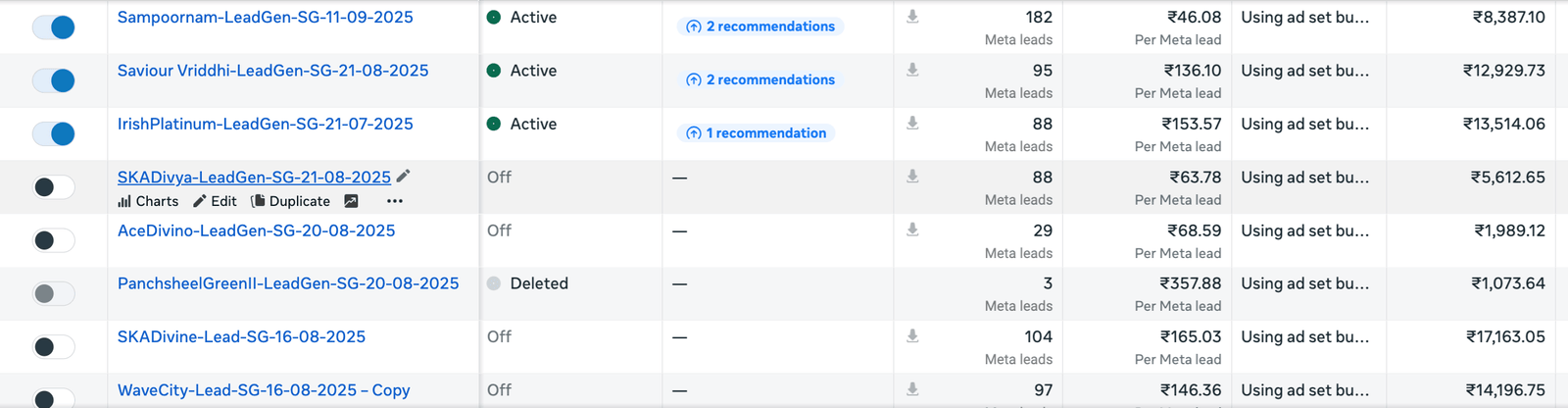
Task: Expand the 1 recommendation for IrishPlatinum
Action: coord(756,133)
